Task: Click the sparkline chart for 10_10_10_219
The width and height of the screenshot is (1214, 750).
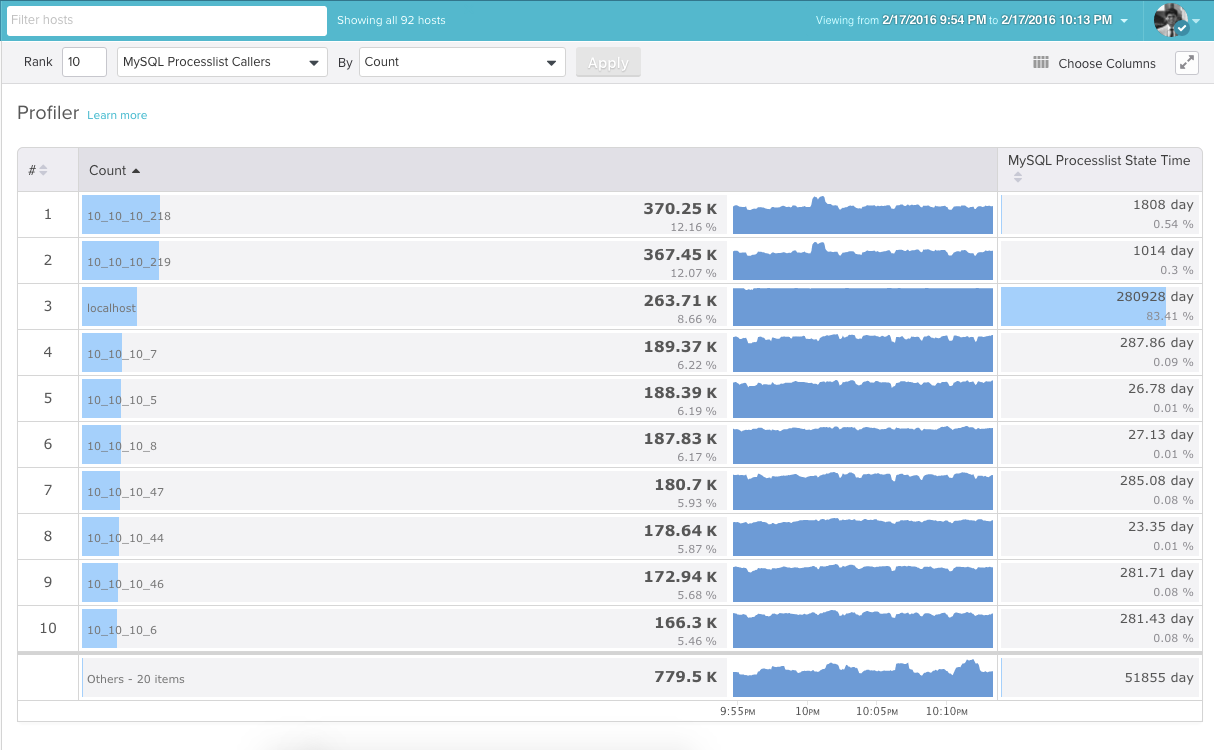Action: click(x=862, y=261)
